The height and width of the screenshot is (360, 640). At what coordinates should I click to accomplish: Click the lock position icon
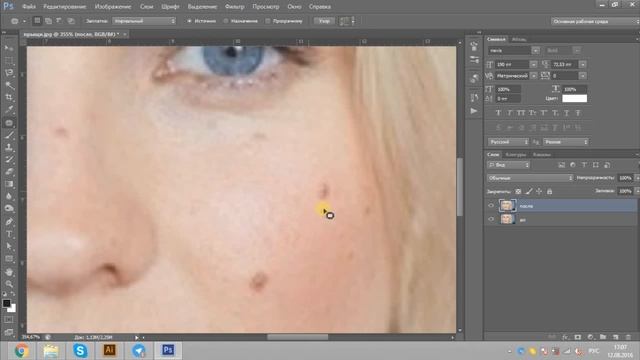539,191
